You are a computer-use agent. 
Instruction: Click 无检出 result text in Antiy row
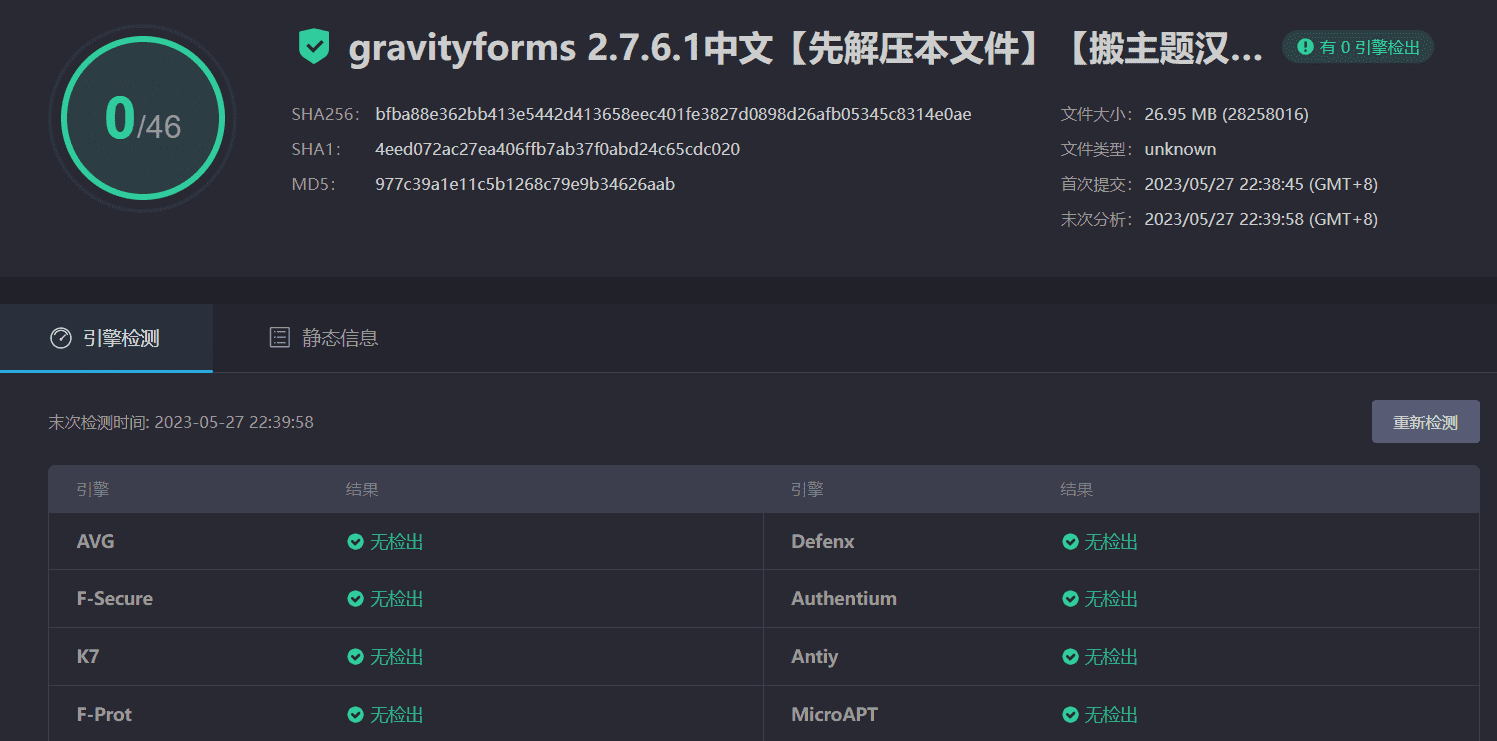[x=1112, y=657]
